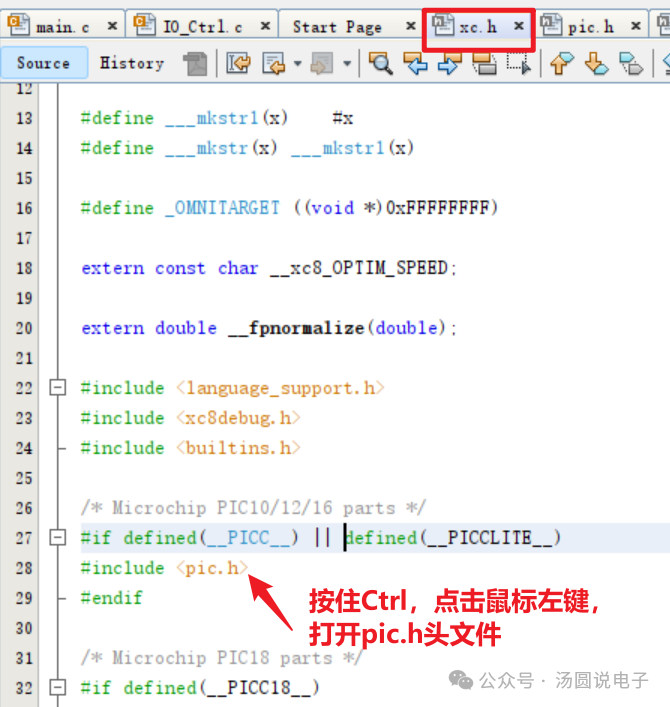This screenshot has width=670, height=707.
Task: Close the main.c tab
Action: (x=112, y=26)
